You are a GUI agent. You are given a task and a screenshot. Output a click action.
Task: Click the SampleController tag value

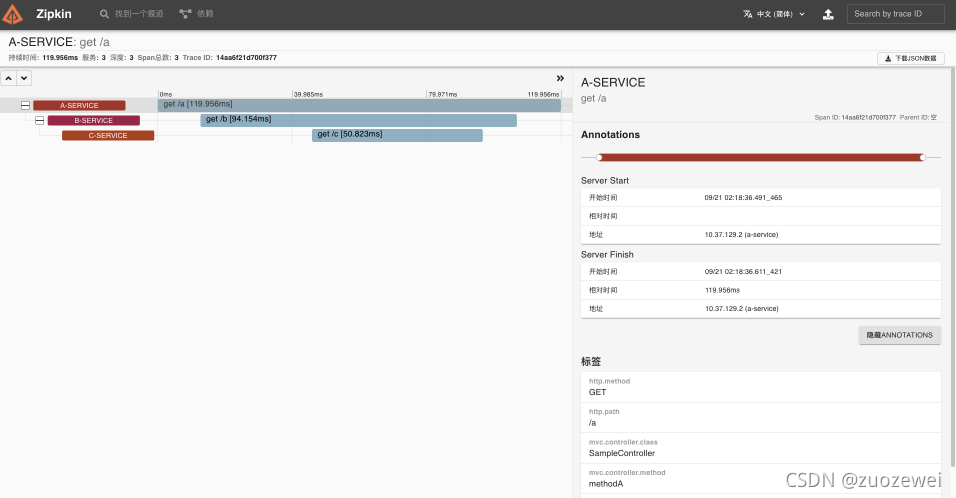coord(622,453)
